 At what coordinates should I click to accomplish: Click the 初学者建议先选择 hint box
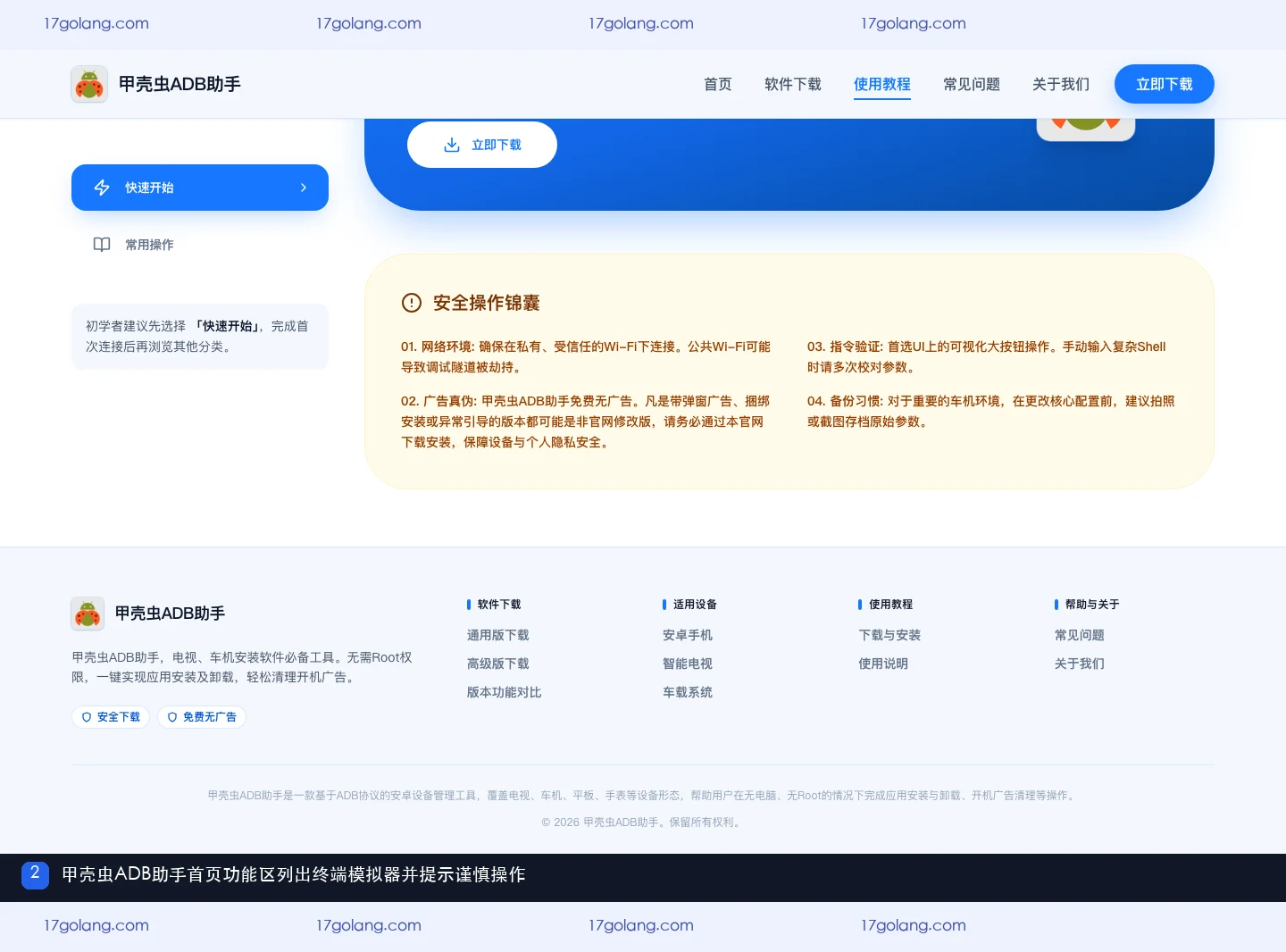pos(200,337)
